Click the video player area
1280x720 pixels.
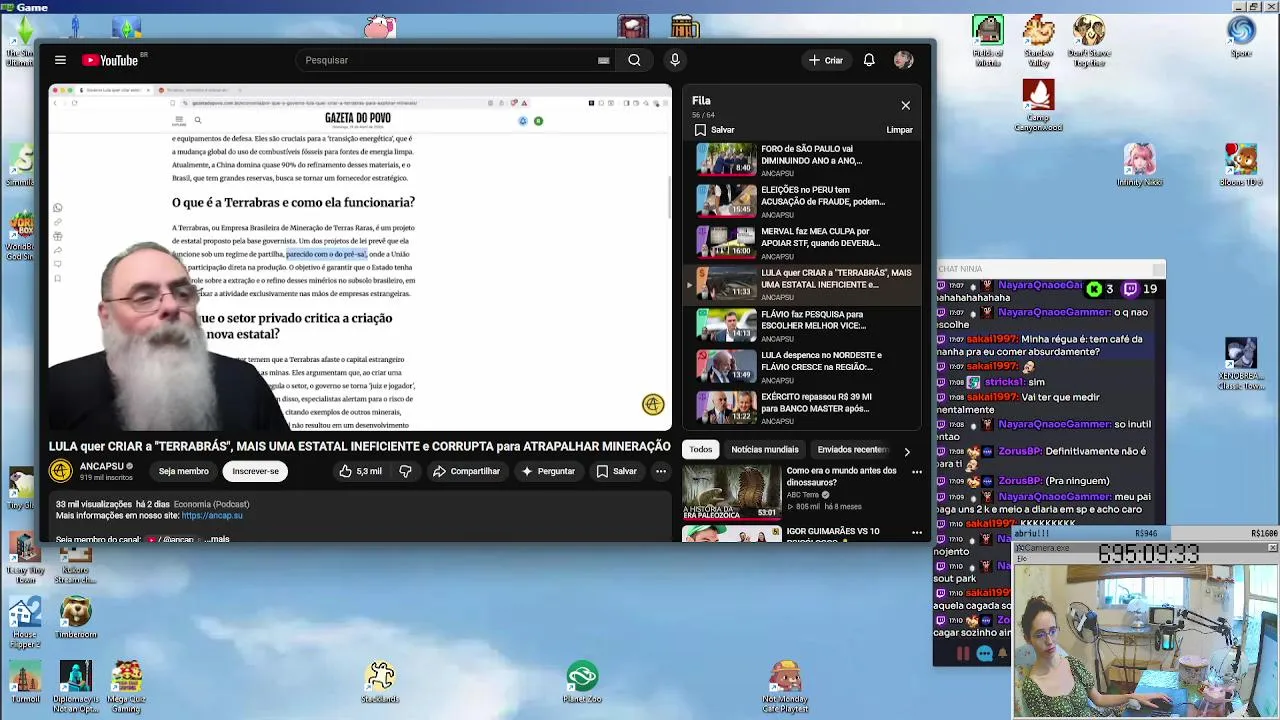(x=360, y=257)
